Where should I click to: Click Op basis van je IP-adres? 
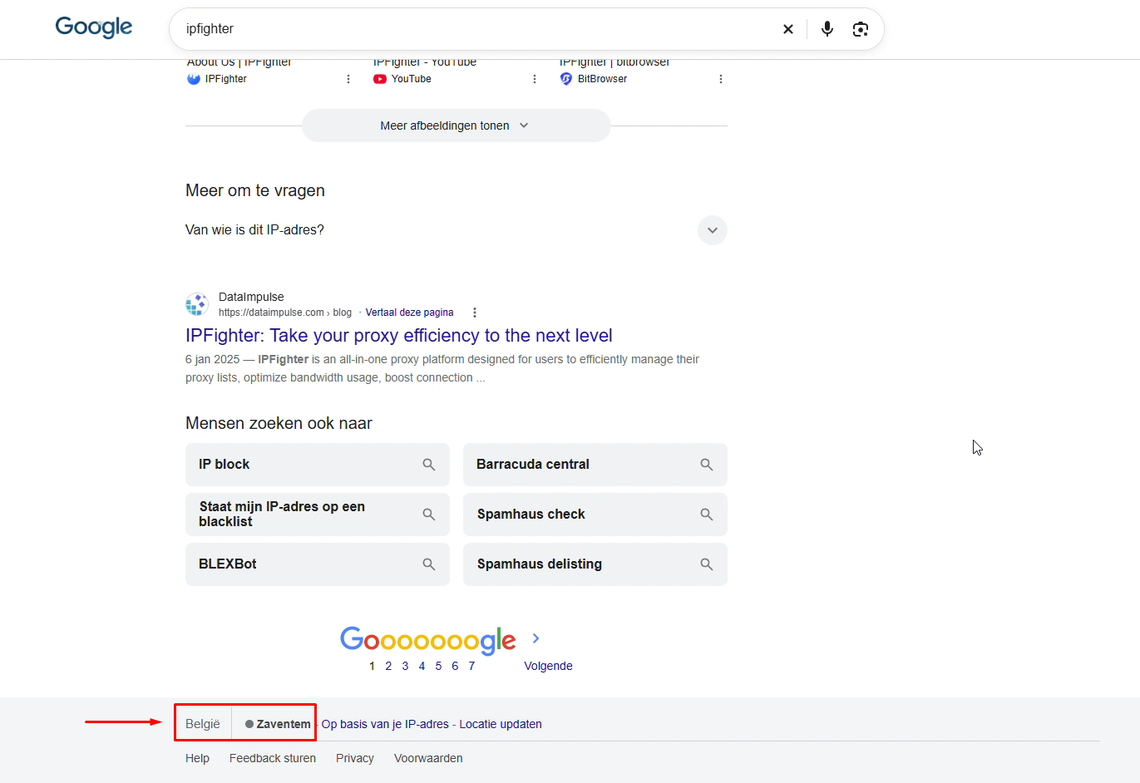coord(385,724)
